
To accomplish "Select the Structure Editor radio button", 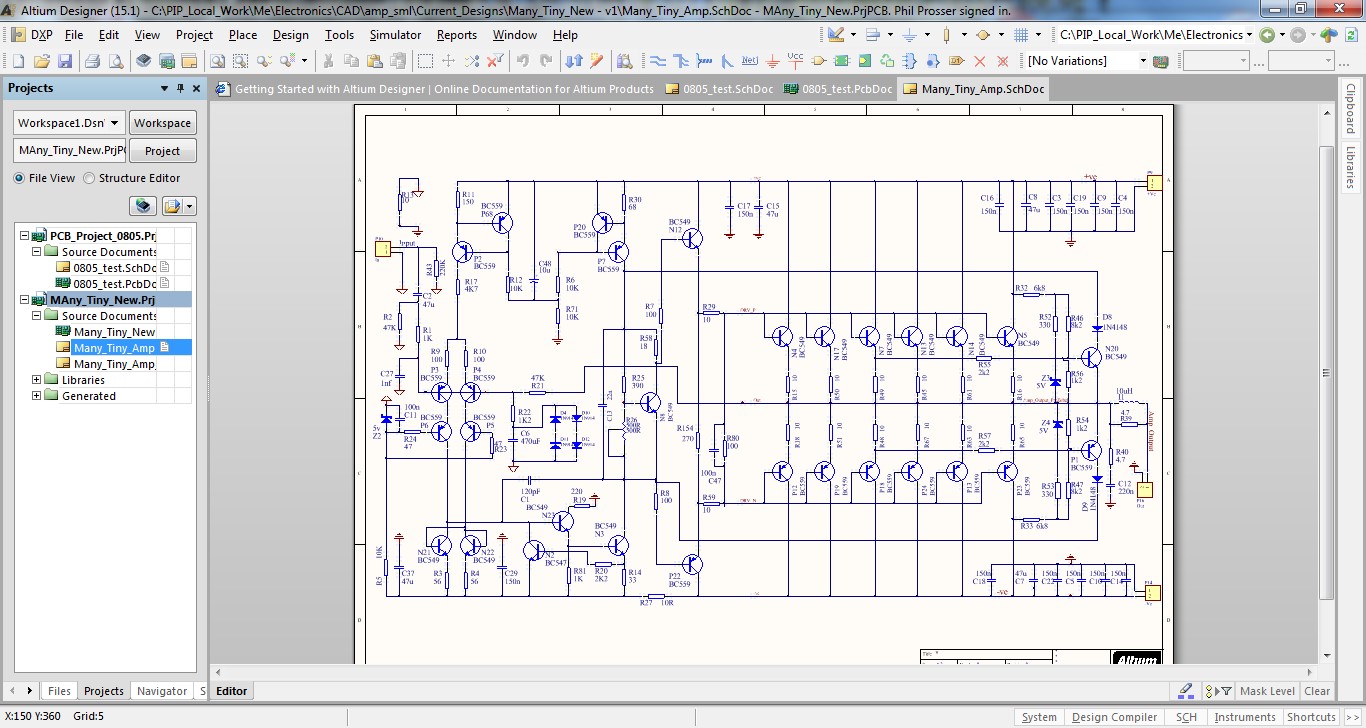I will pyautogui.click(x=89, y=178).
